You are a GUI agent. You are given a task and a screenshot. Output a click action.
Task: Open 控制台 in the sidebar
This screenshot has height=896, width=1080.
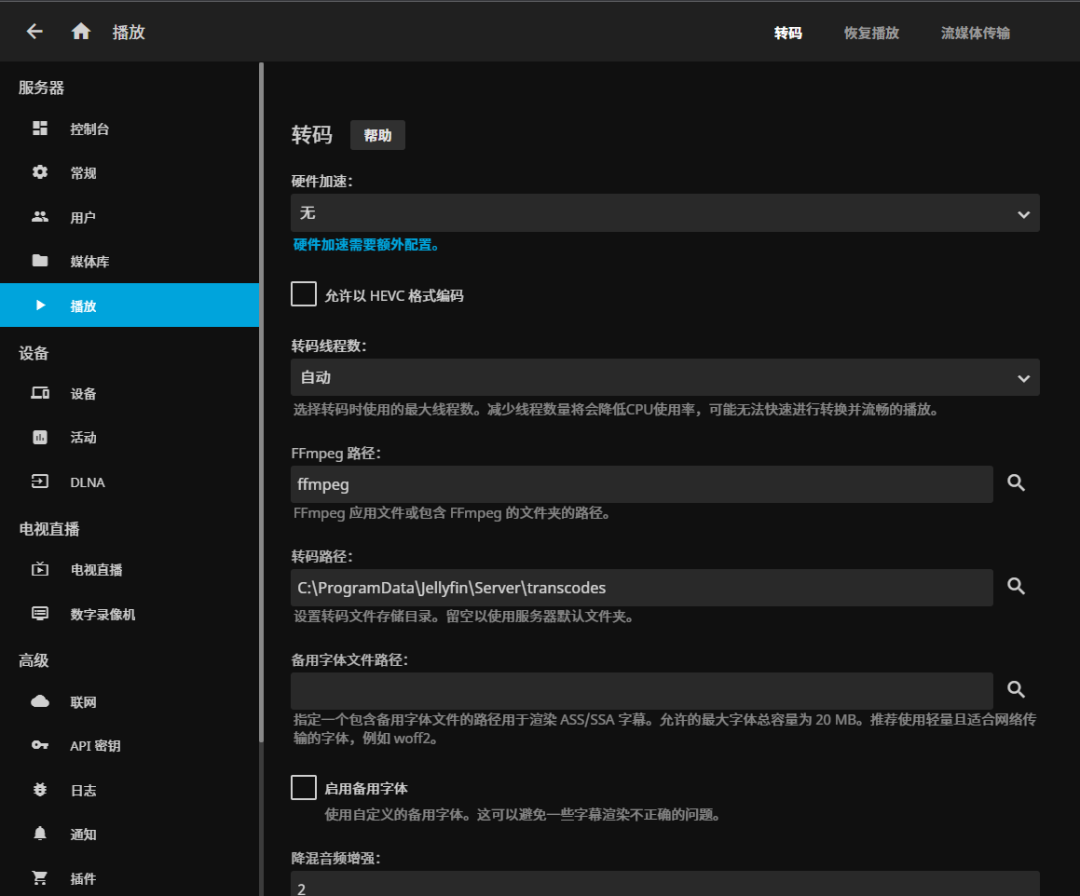pyautogui.click(x=129, y=129)
